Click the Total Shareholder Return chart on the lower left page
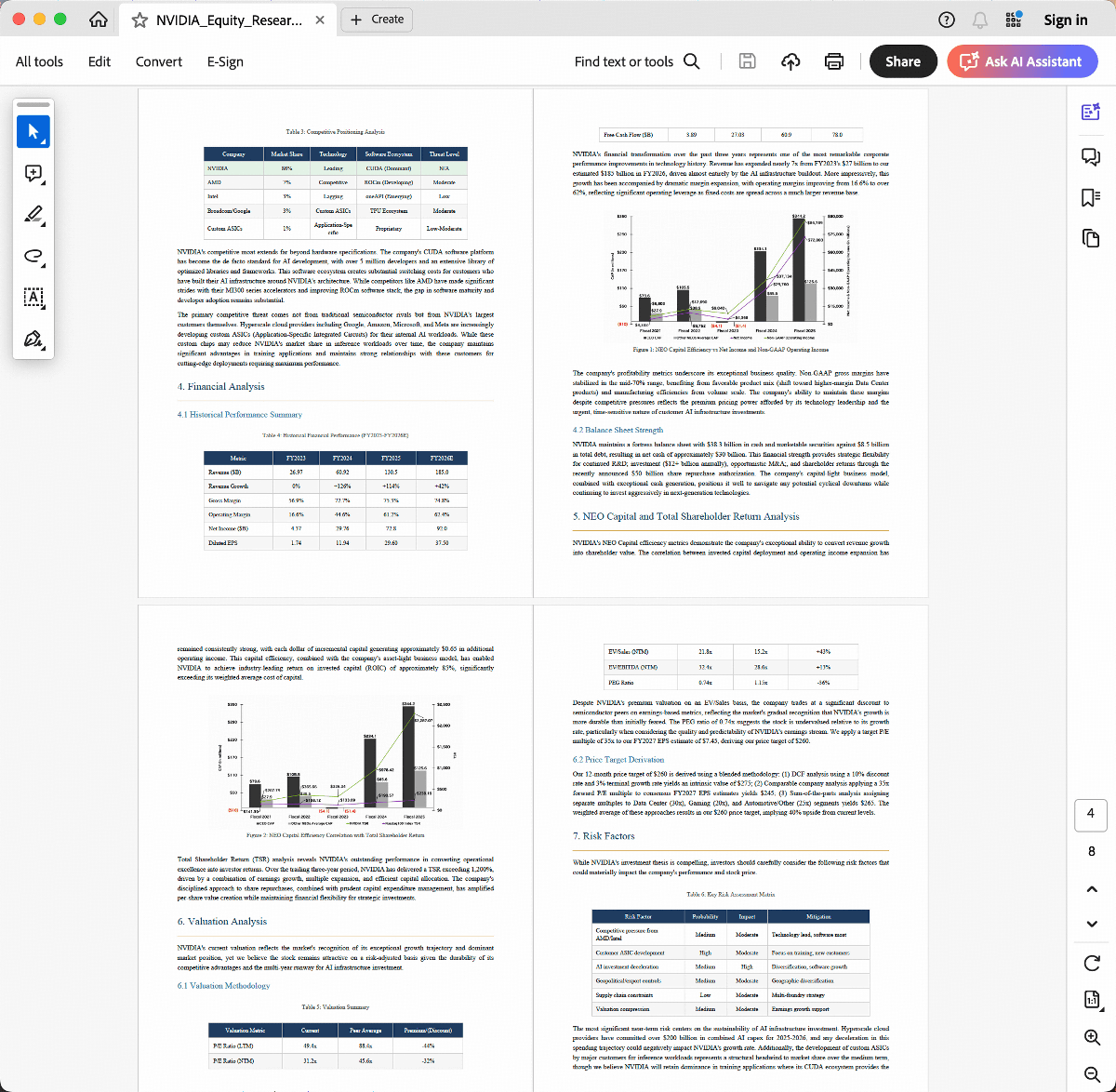 335,763
